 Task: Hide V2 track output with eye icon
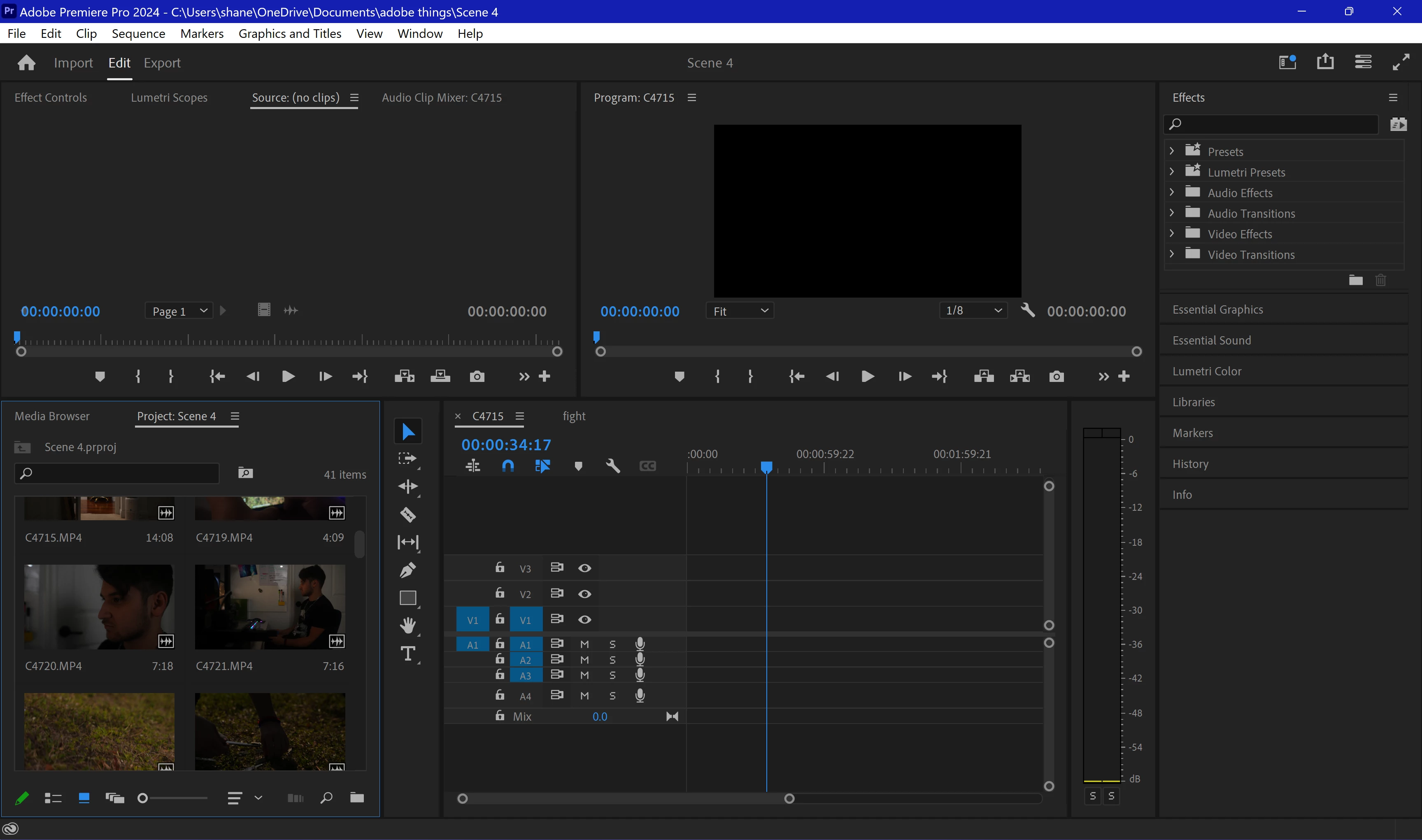[x=585, y=594]
